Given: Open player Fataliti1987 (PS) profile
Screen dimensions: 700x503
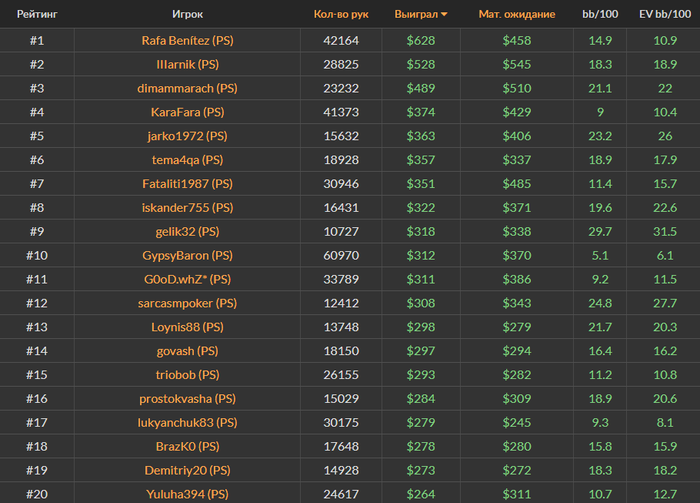Looking at the screenshot, I should (188, 184).
